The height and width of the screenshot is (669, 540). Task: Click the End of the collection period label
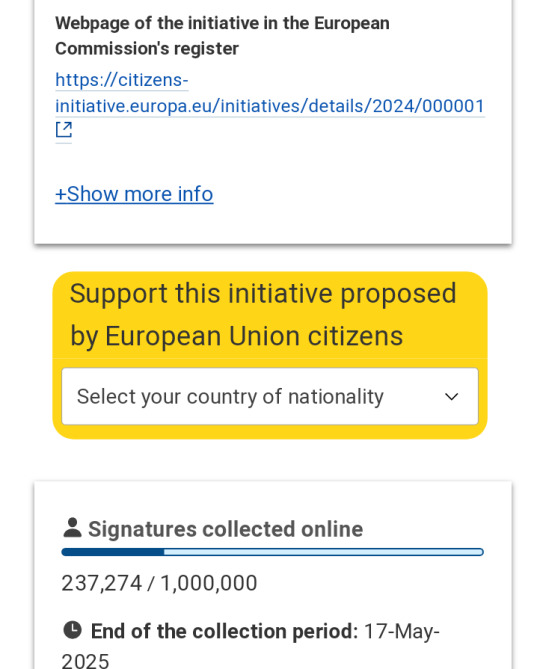(x=224, y=631)
